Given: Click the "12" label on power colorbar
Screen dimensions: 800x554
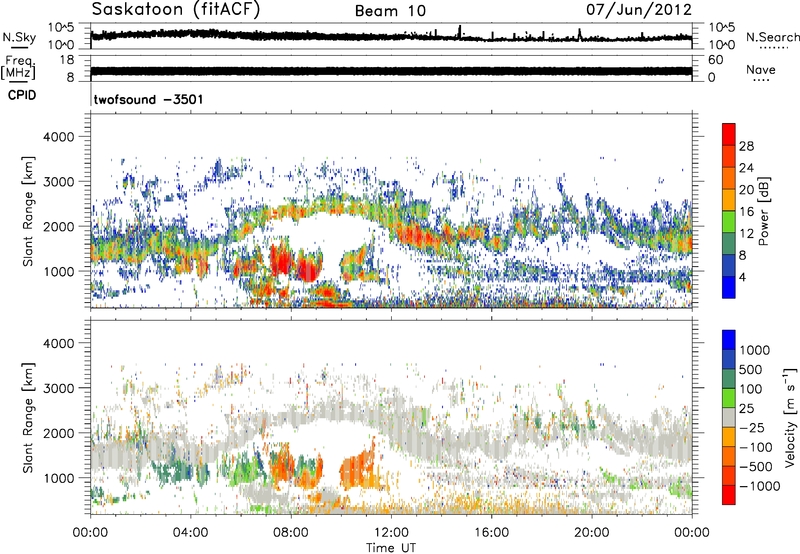Looking at the screenshot, I should tap(746, 234).
